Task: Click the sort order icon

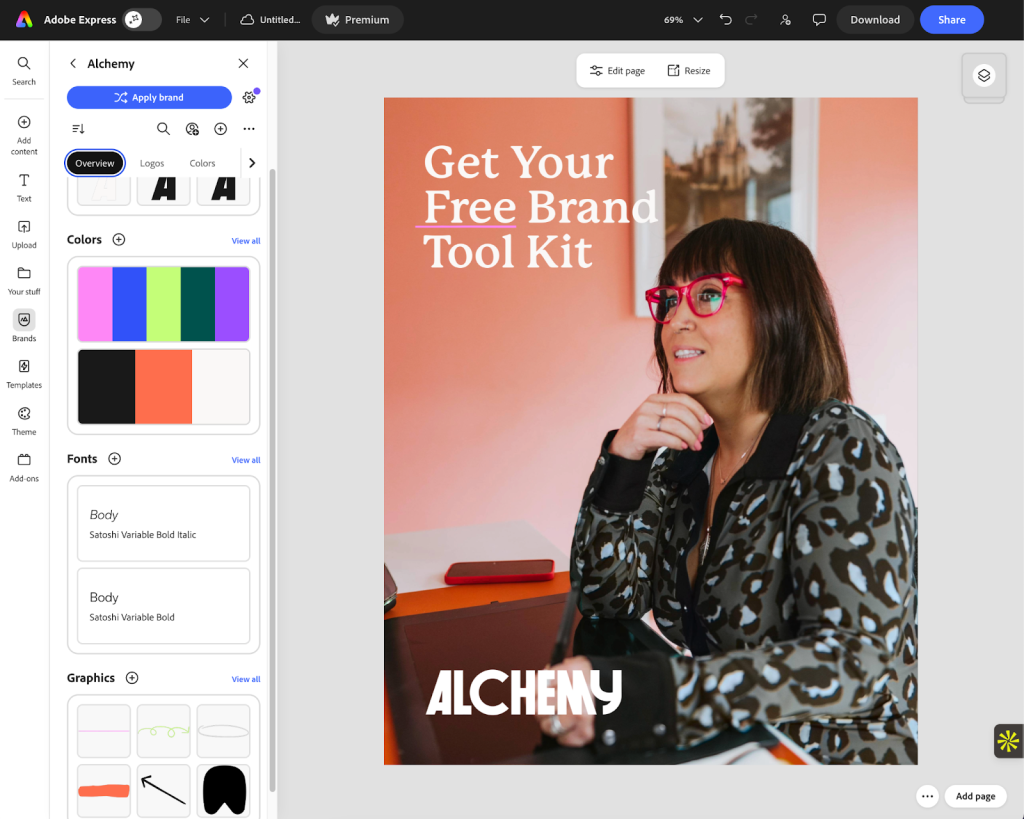Action: (78, 129)
